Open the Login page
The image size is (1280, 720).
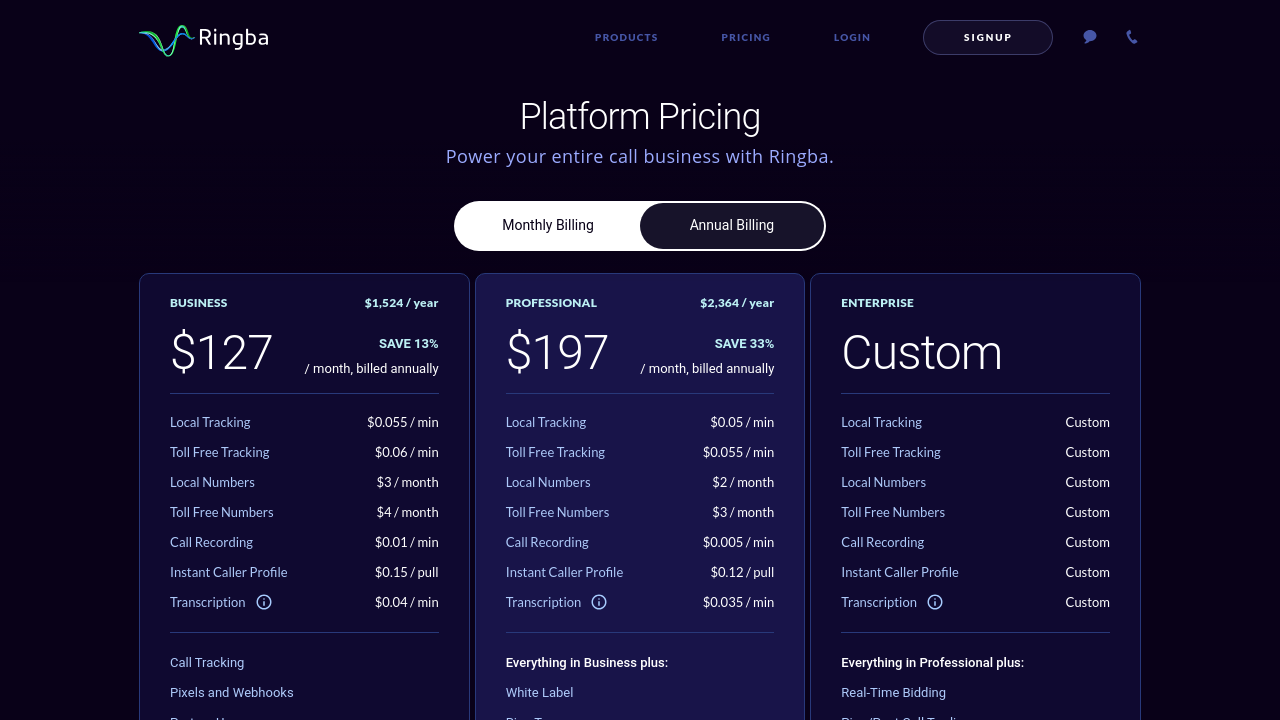(x=852, y=38)
